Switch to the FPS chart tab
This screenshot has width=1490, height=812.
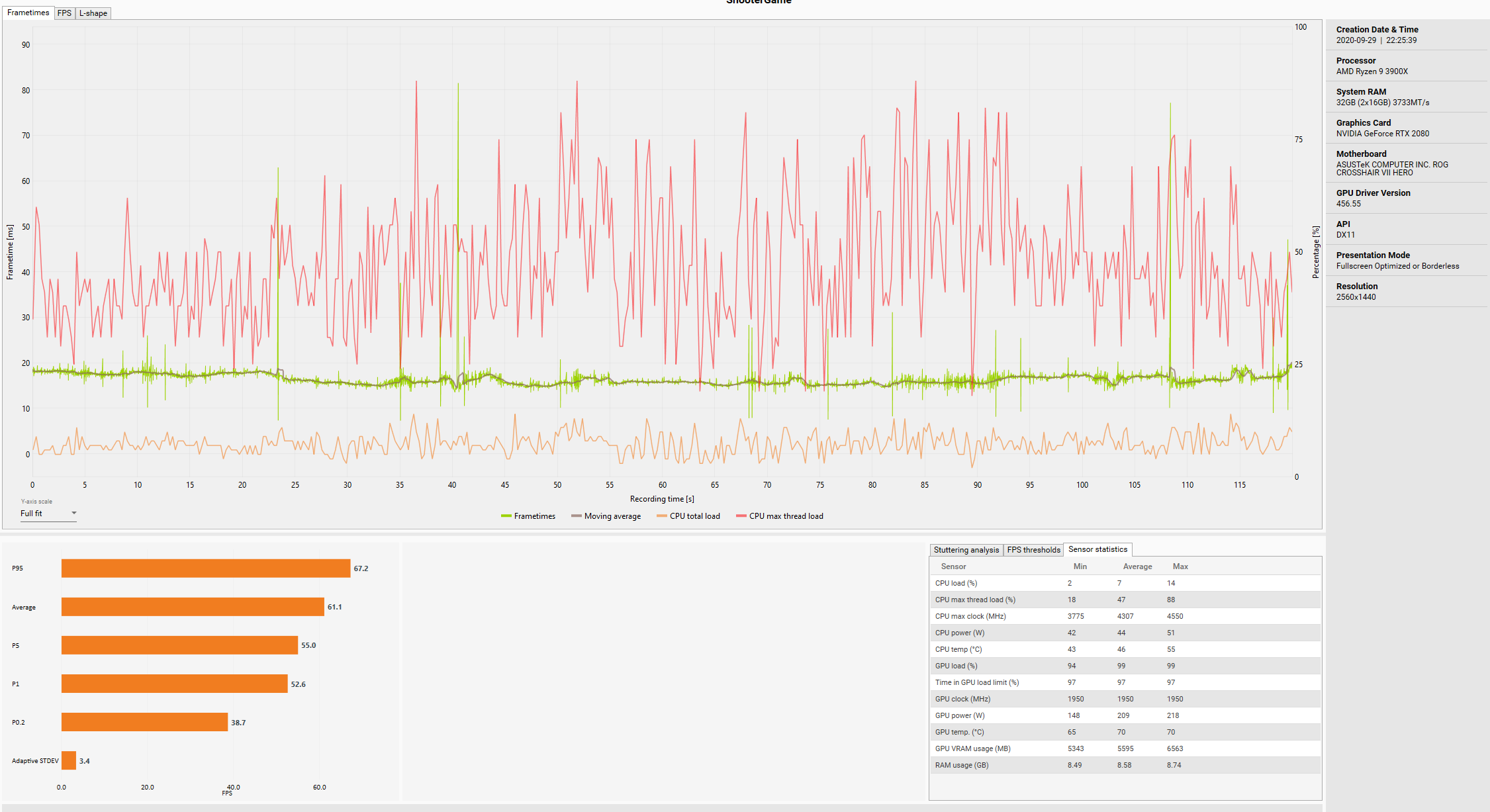pos(64,13)
